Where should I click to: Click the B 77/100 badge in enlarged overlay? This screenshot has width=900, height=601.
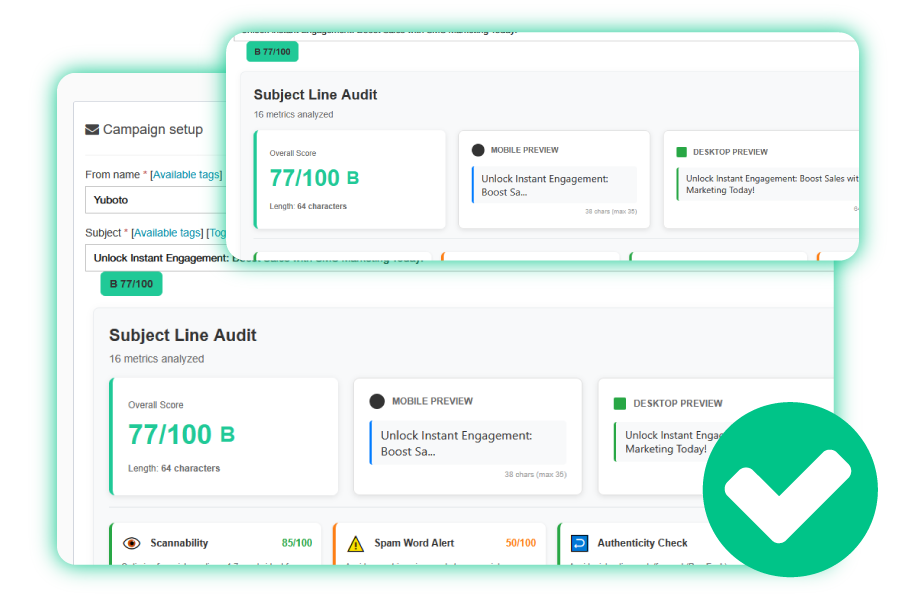pyautogui.click(x=272, y=52)
